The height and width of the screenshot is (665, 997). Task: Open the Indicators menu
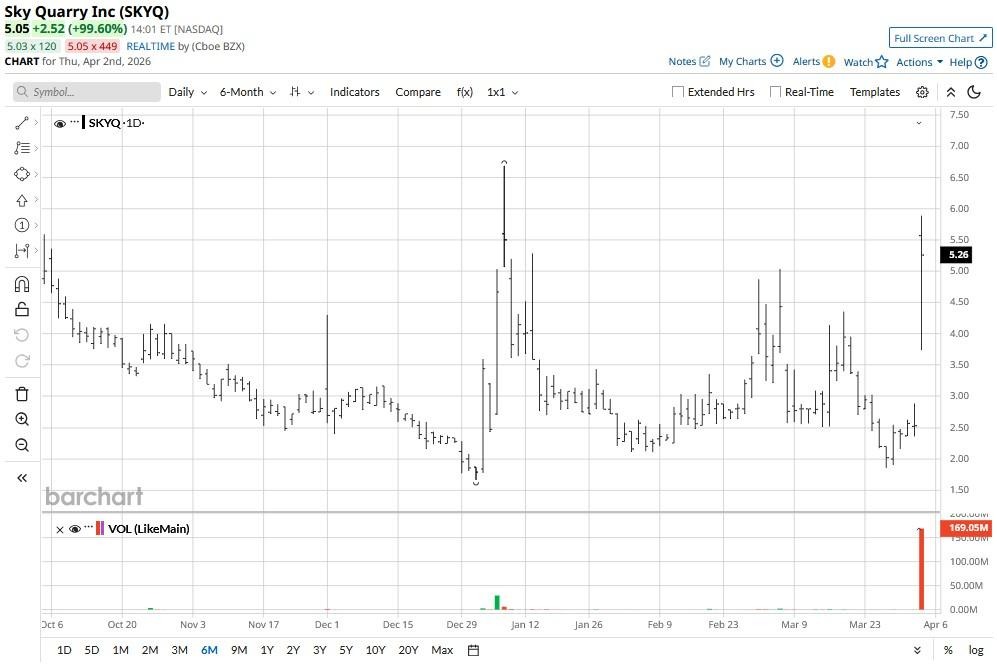(x=354, y=92)
